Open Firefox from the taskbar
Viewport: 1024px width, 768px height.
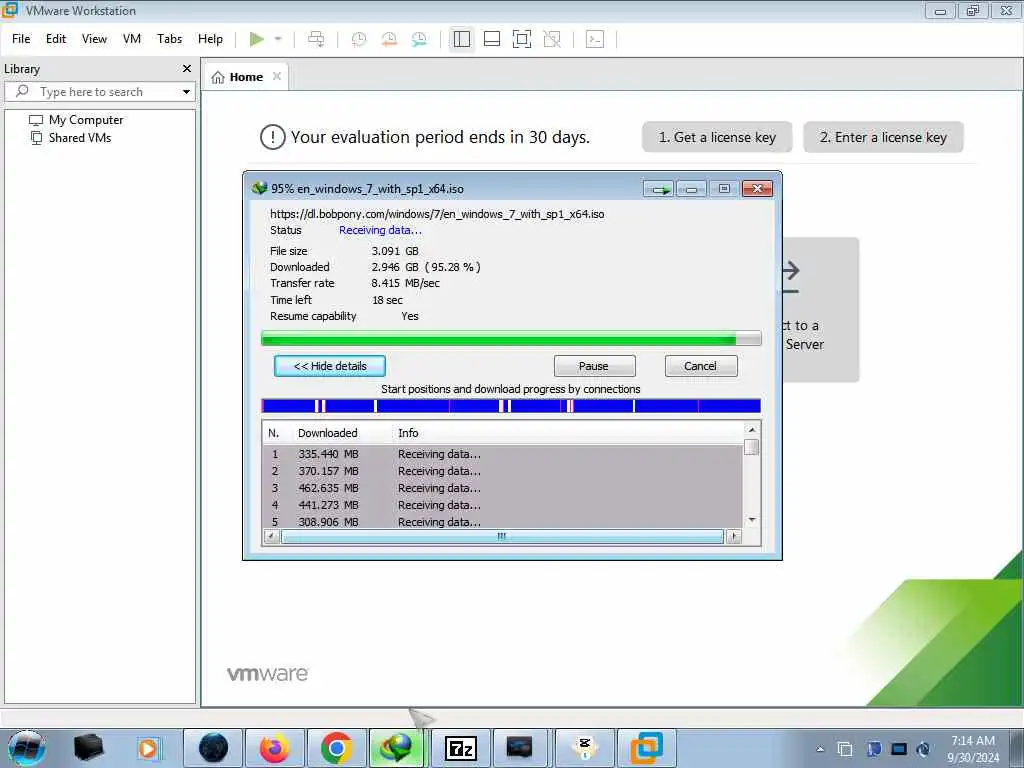coord(274,748)
